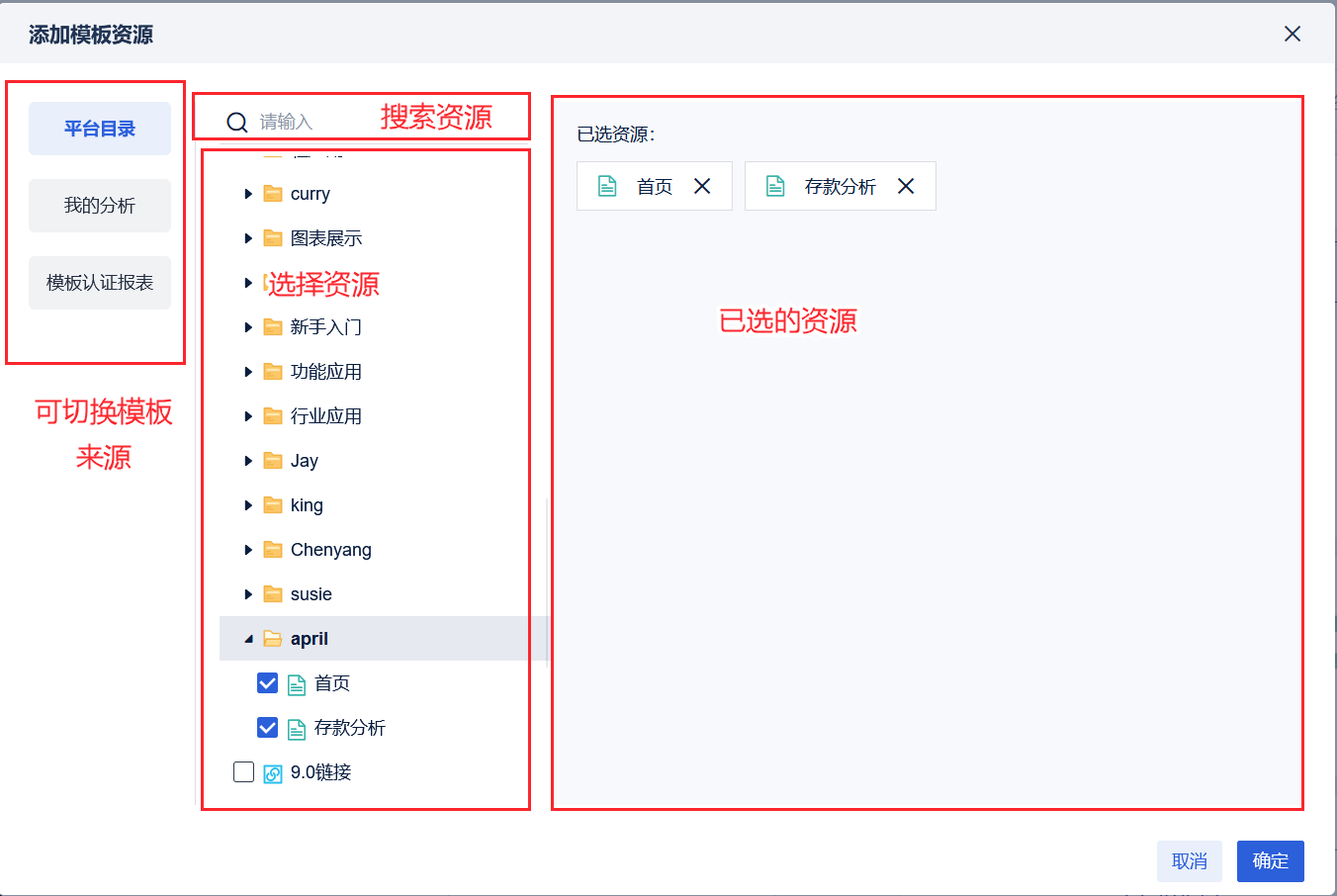Click the 取消 cancel button
The image size is (1337, 896).
tap(1189, 861)
